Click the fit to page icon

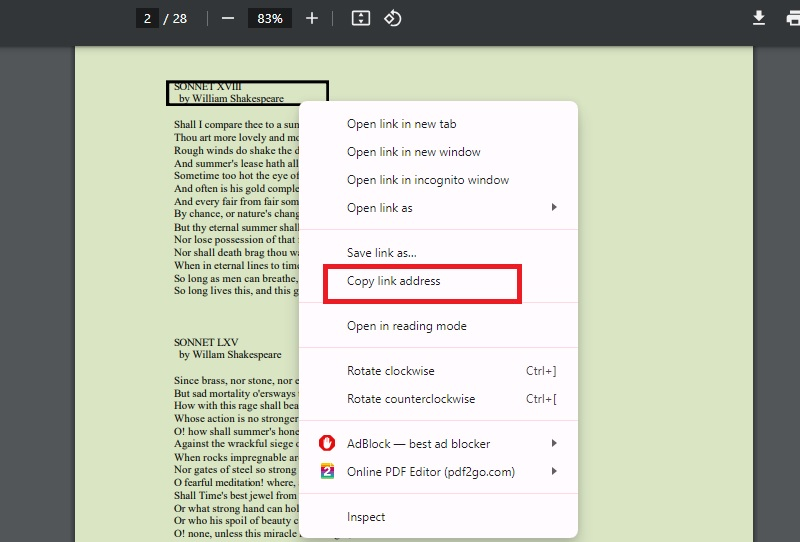coord(361,18)
